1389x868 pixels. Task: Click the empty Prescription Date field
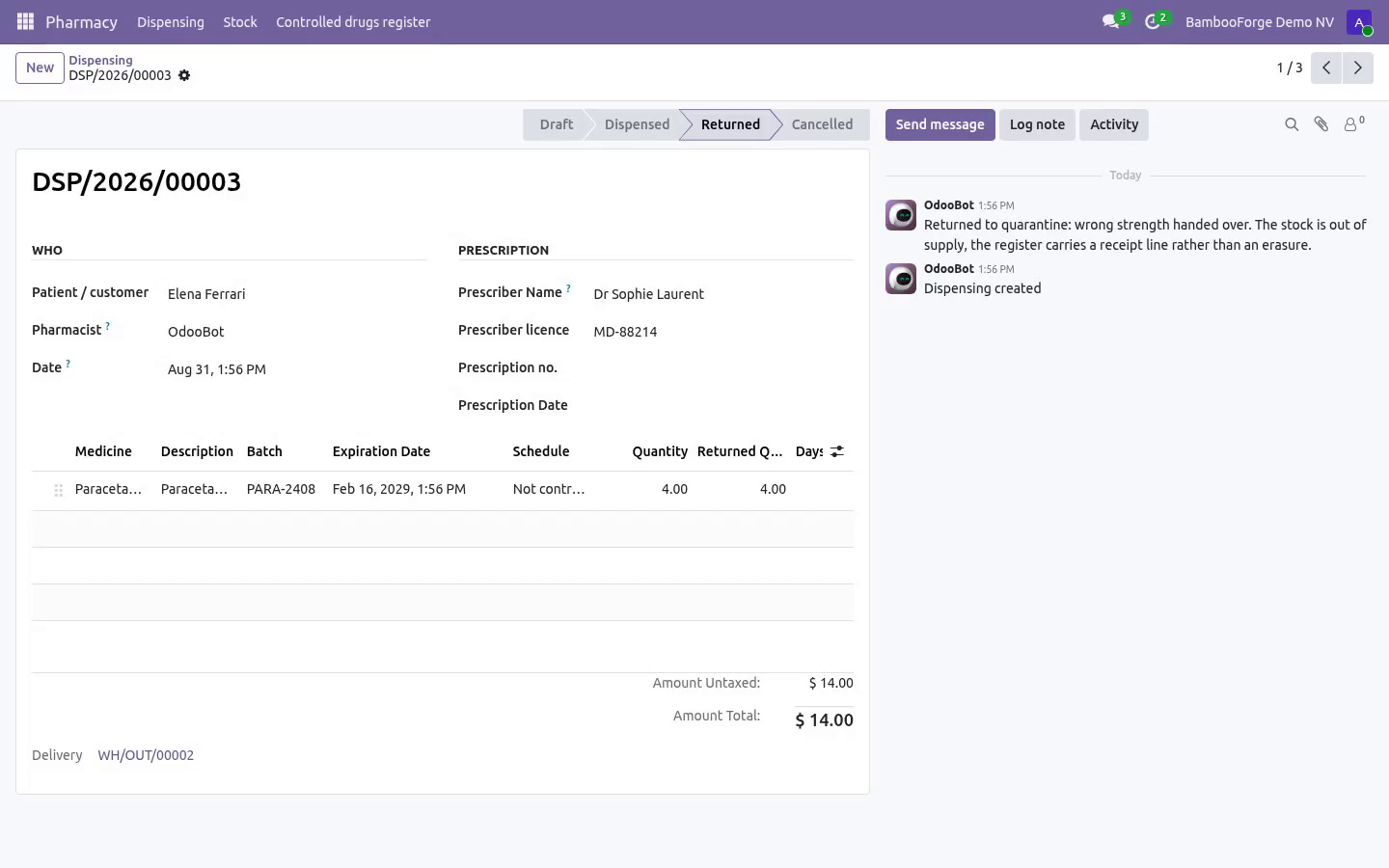[x=723, y=407]
